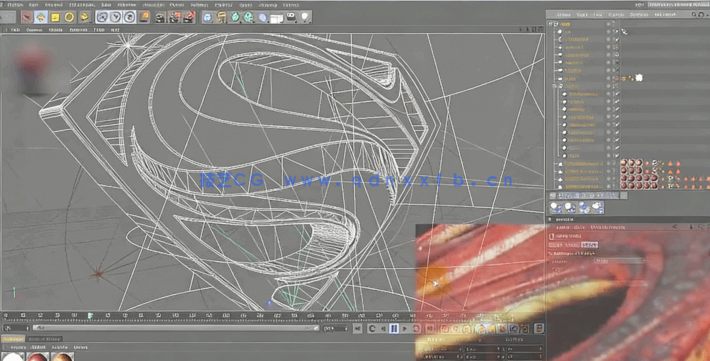Open the viewport Panel menu
Screen dimensions: 710x361
[x=115, y=30]
